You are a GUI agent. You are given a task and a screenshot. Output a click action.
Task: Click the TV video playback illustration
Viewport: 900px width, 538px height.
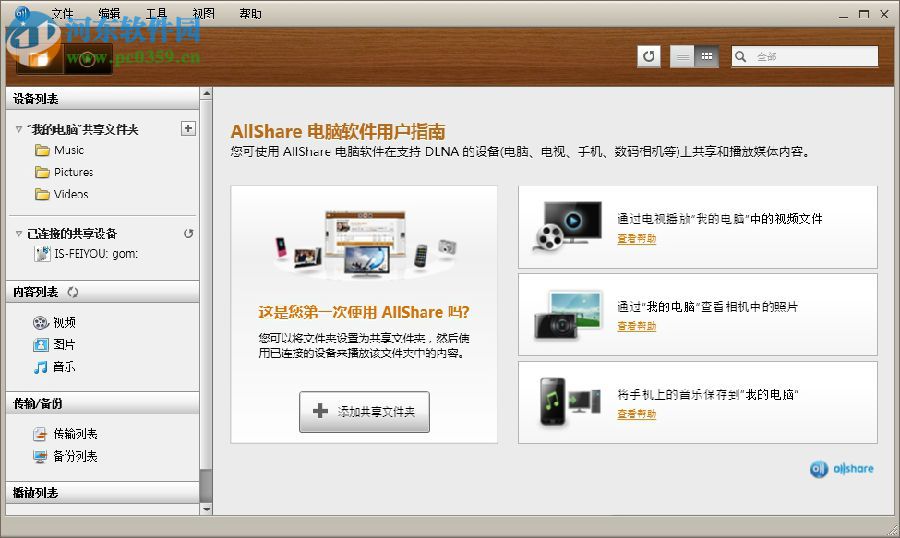568,226
